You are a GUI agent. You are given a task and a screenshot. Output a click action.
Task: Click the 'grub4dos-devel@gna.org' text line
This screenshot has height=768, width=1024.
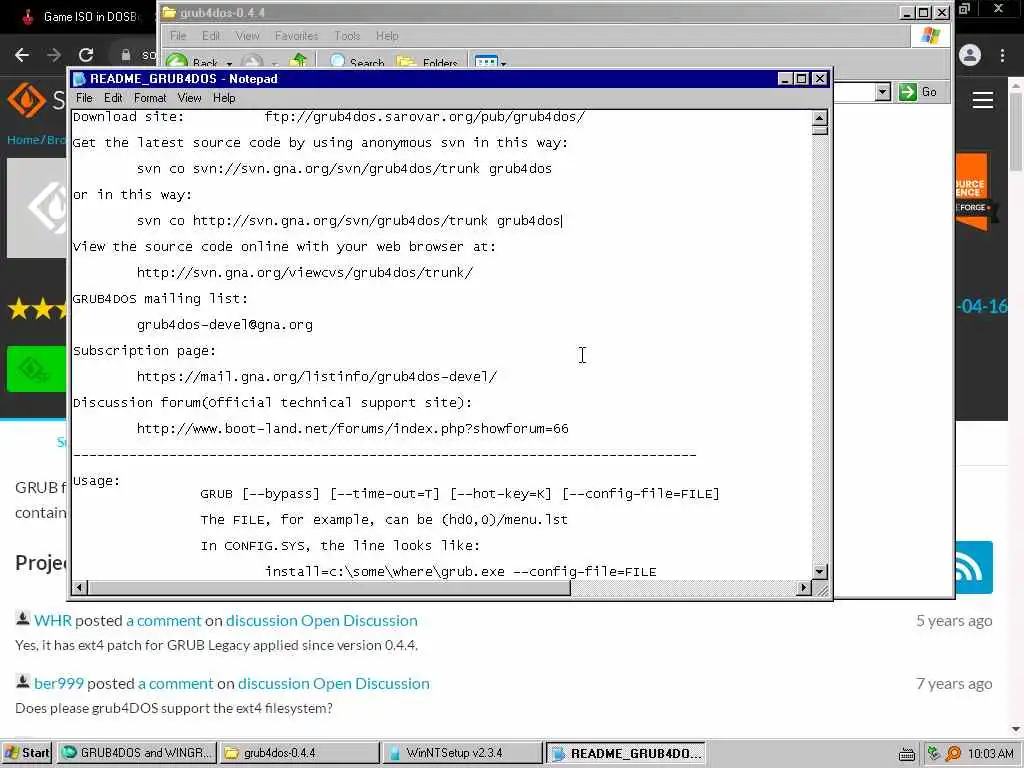[x=225, y=325]
